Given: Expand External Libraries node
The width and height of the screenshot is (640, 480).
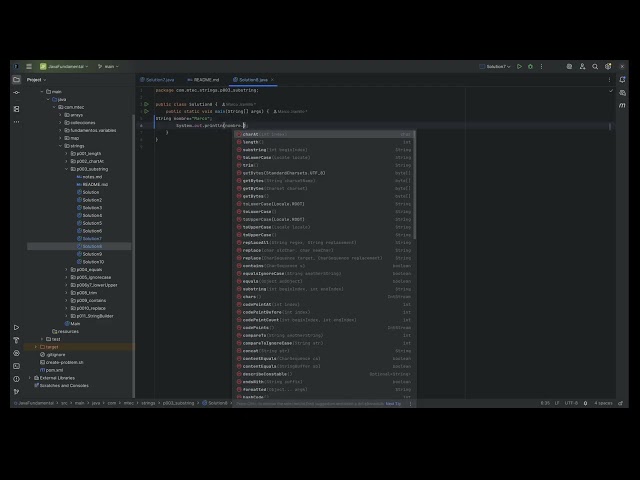Looking at the screenshot, I should coord(29,378).
